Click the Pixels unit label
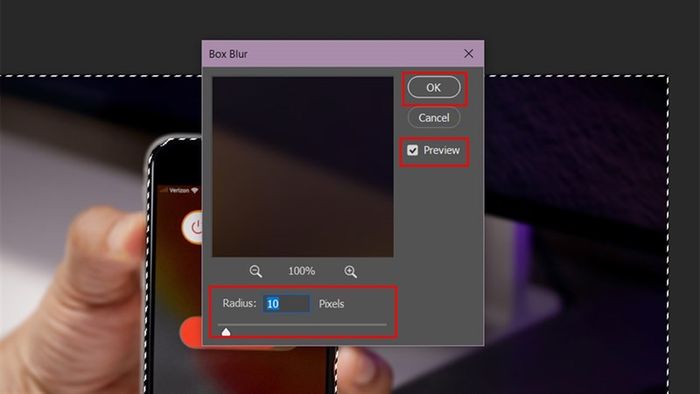Image resolution: width=700 pixels, height=394 pixels. pos(331,304)
